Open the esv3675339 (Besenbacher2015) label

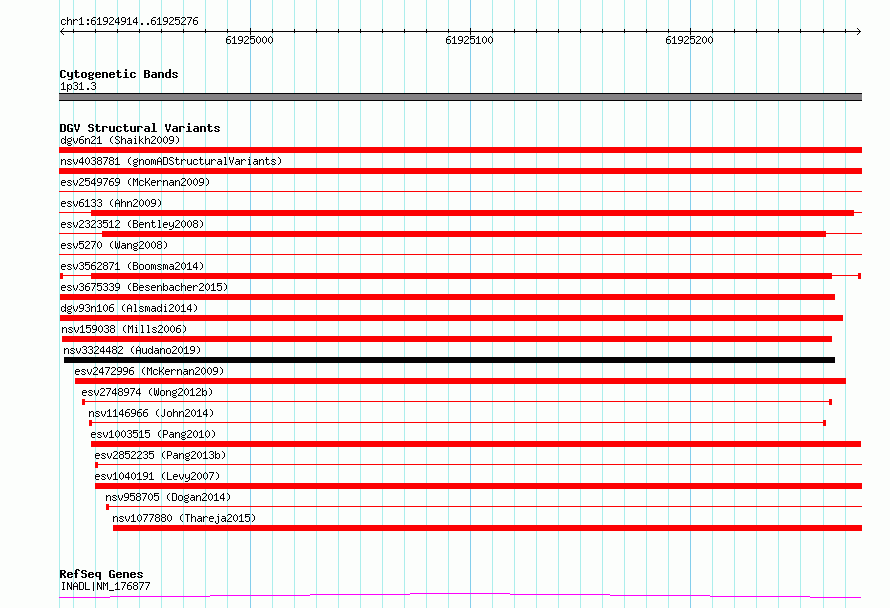[144, 287]
